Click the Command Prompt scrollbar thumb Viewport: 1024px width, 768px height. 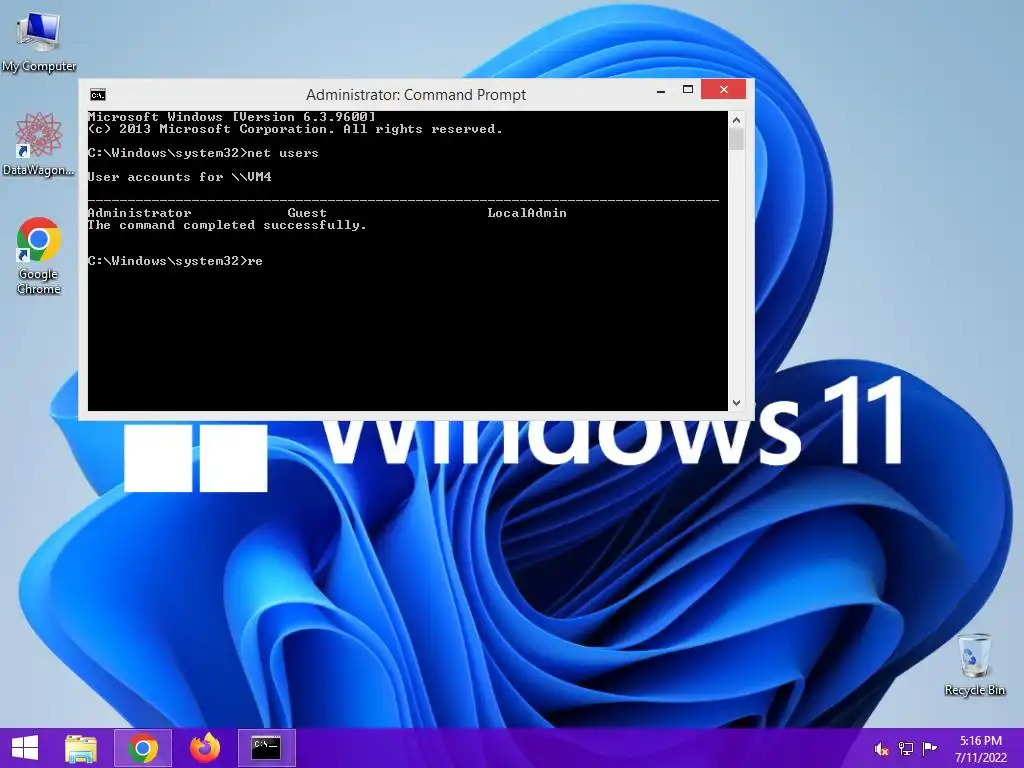[x=737, y=139]
